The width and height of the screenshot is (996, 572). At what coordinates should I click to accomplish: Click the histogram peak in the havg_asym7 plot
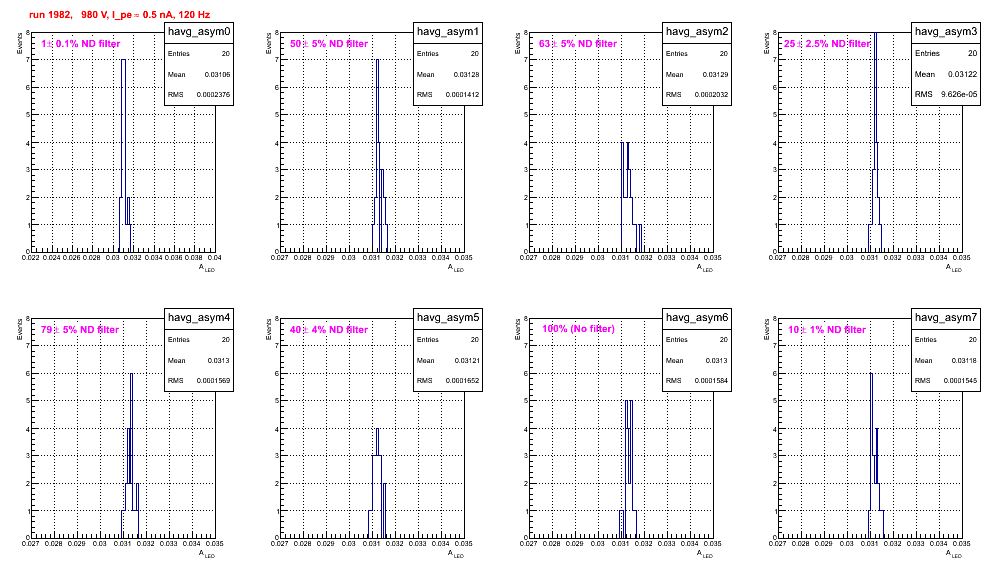click(x=871, y=374)
